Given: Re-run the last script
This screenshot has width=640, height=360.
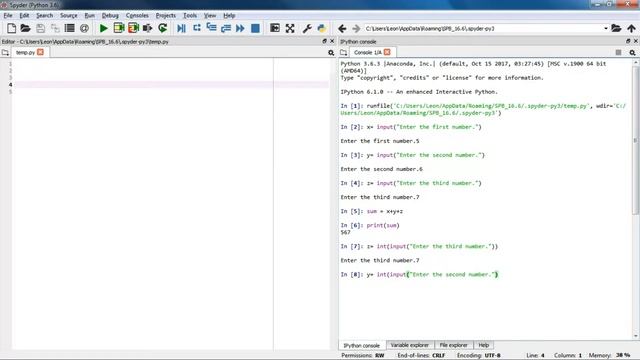Looking at the screenshot, I should coord(163,28).
